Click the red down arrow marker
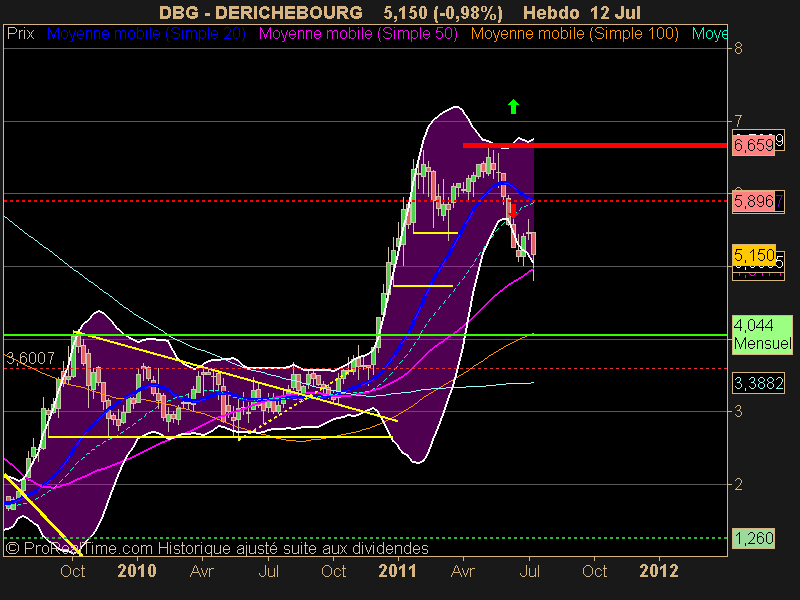 click(513, 211)
